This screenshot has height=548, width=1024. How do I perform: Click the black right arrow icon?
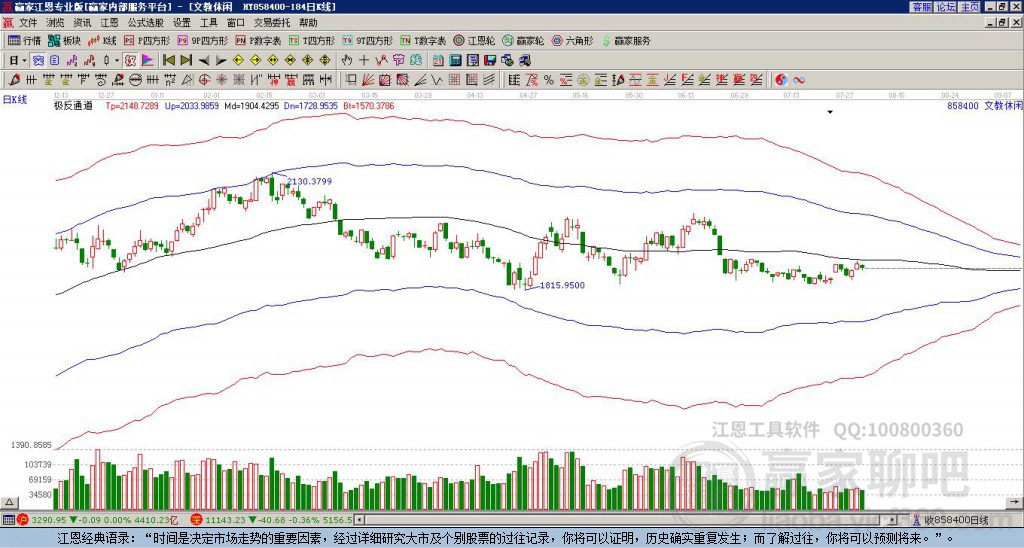[x=221, y=60]
